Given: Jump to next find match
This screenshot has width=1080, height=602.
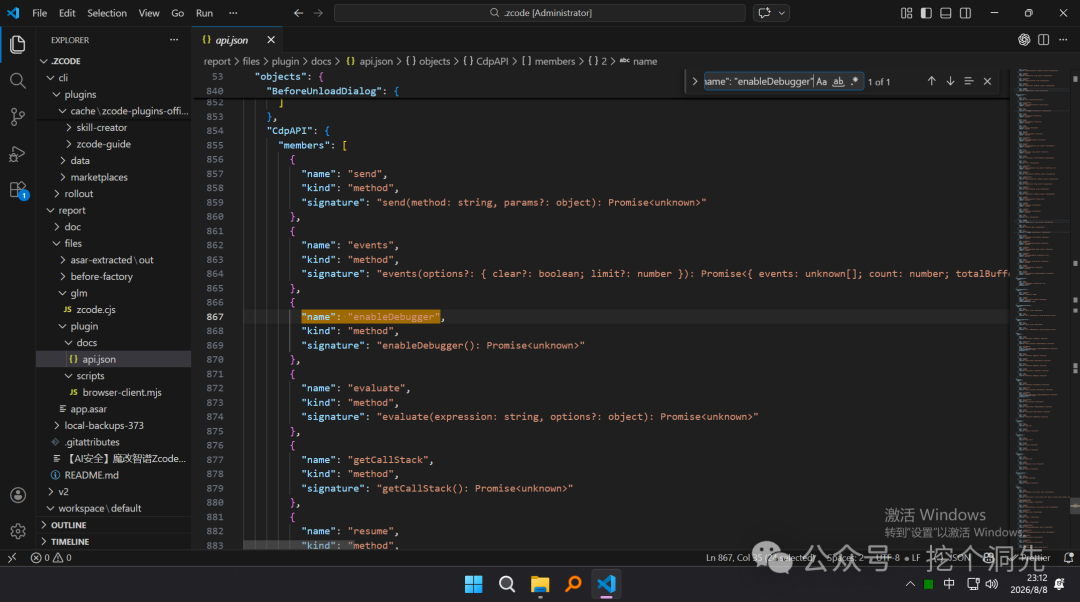Looking at the screenshot, I should 950,81.
